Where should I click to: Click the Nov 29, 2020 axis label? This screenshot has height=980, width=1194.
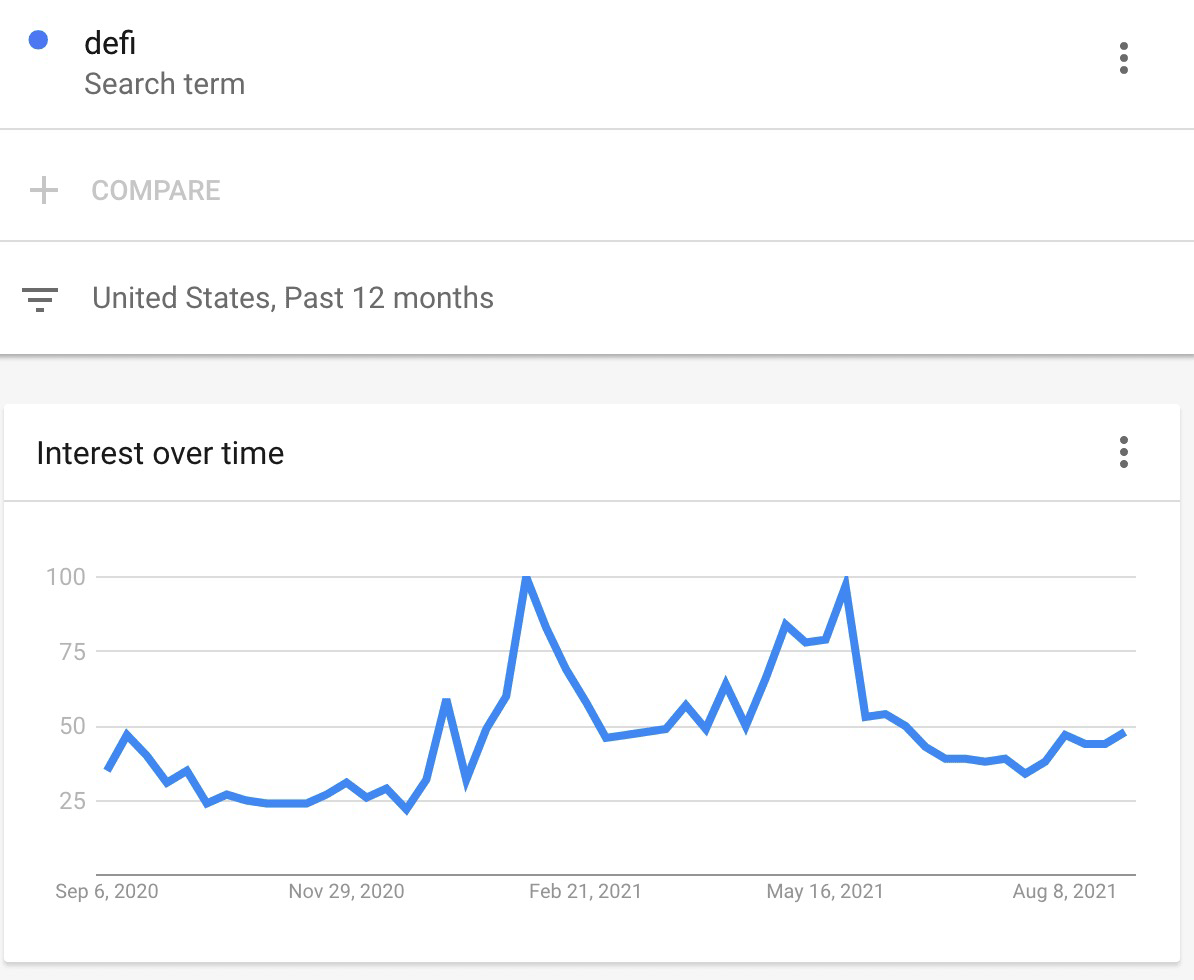[346, 892]
